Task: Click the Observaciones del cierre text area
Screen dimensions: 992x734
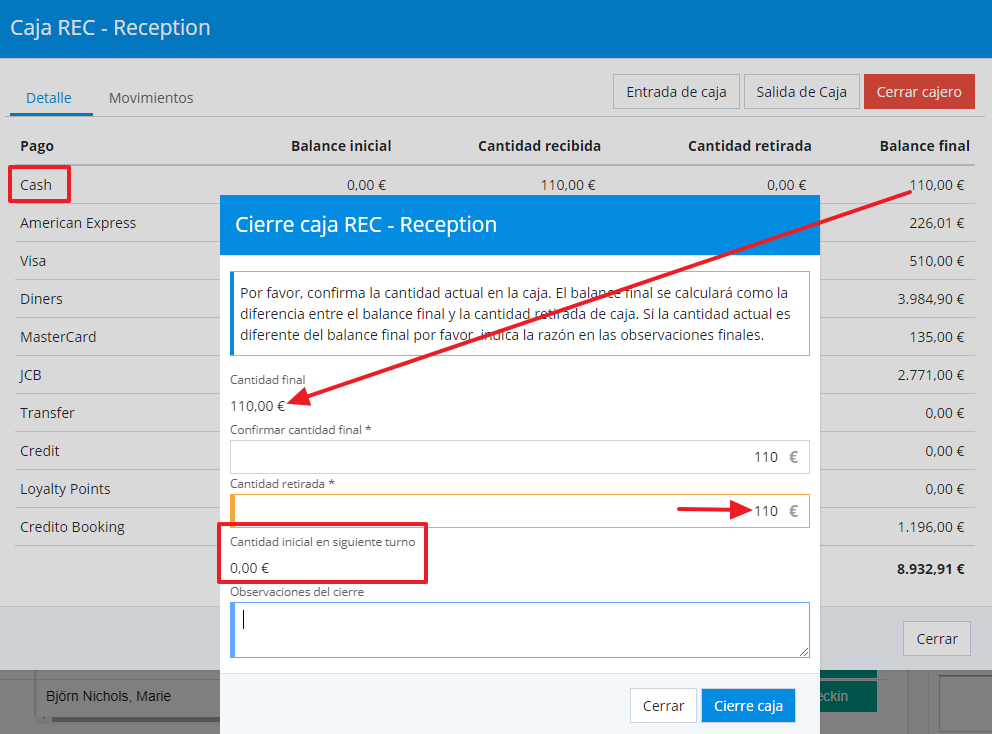Action: pyautogui.click(x=520, y=630)
